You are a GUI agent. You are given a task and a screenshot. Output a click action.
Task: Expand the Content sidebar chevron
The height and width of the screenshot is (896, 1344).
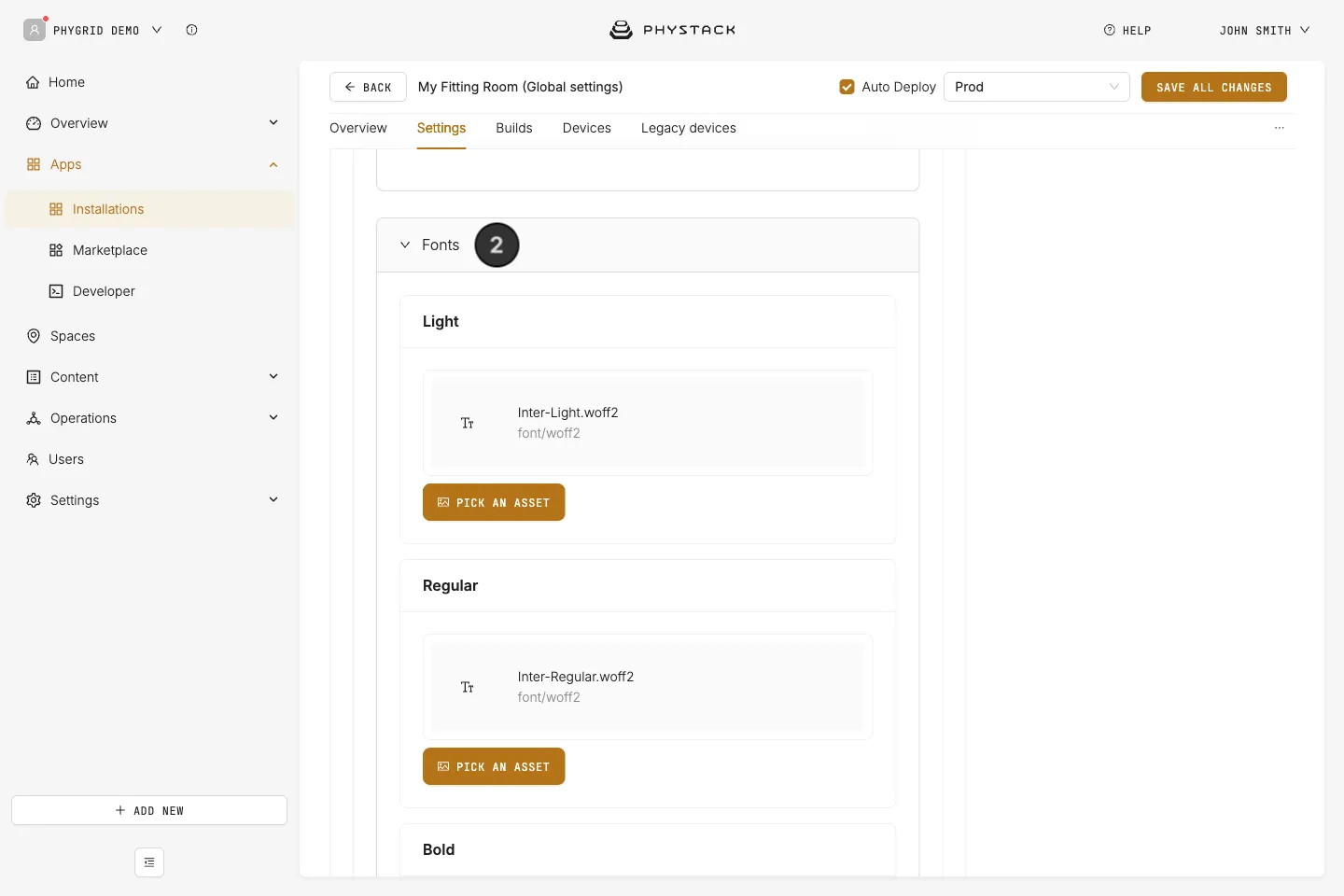point(273,376)
